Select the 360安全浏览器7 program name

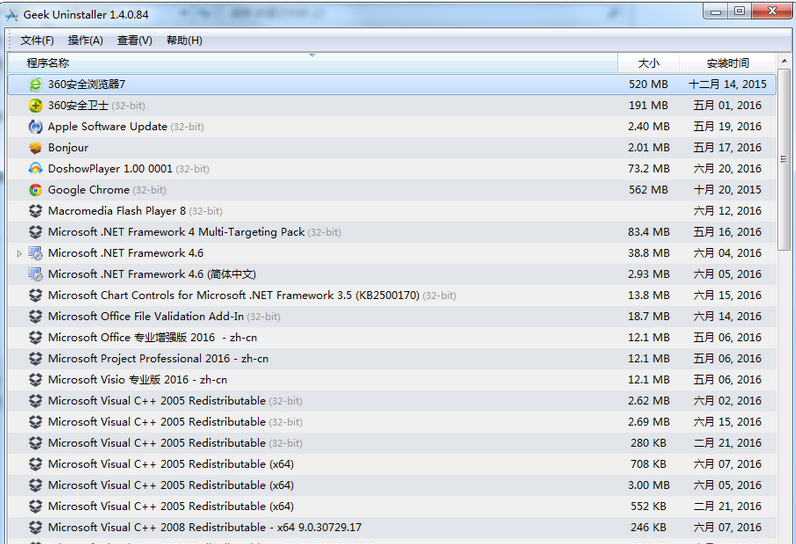[86, 84]
